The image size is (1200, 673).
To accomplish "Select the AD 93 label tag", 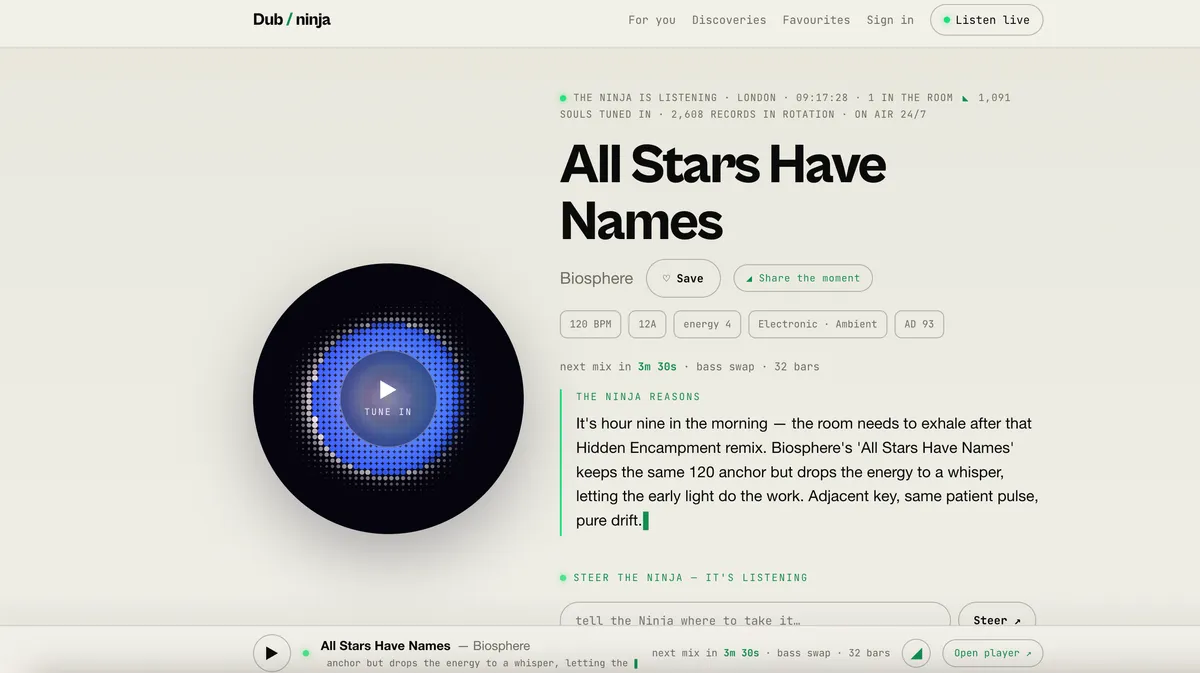I will [x=919, y=324].
